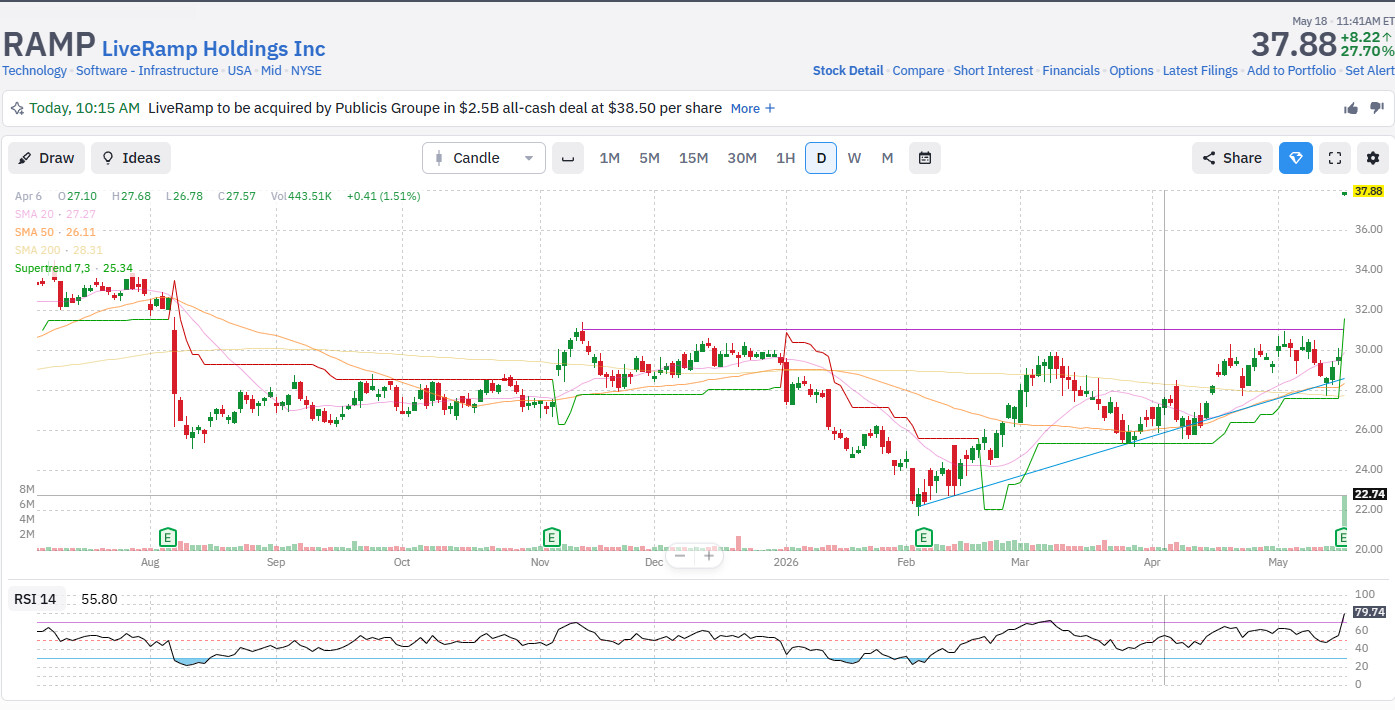
Task: Click the Vol 443.51K readout
Action: (x=301, y=196)
